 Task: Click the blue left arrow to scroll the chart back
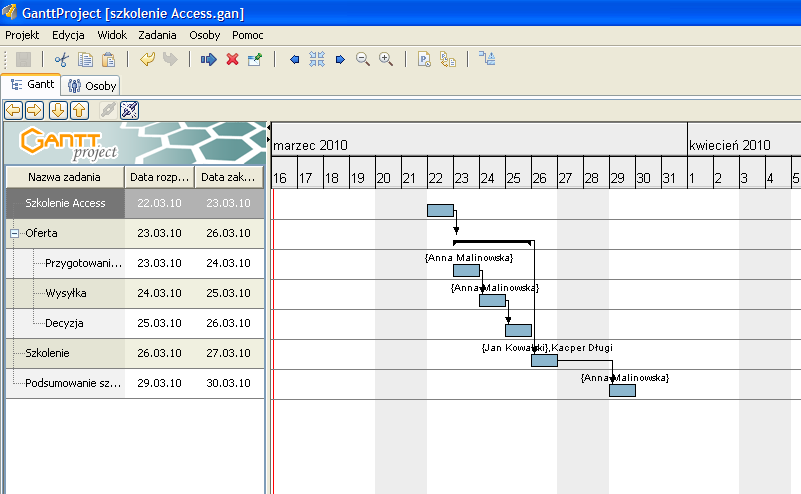click(x=294, y=60)
